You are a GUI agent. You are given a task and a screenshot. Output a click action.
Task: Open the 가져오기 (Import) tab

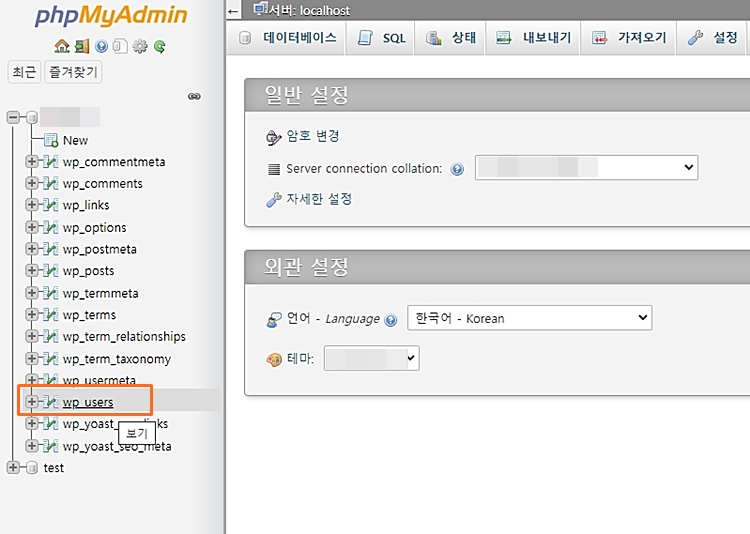coord(629,38)
